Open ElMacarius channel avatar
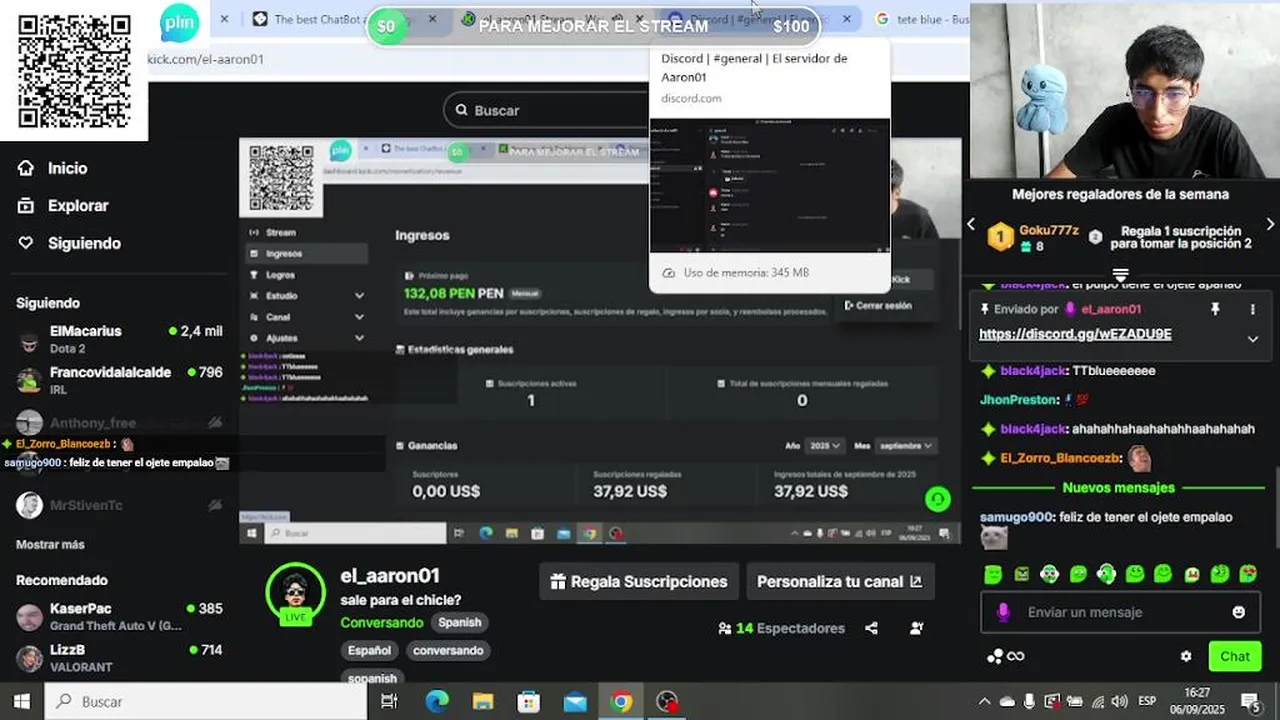Image resolution: width=1280 pixels, height=720 pixels. click(x=30, y=340)
